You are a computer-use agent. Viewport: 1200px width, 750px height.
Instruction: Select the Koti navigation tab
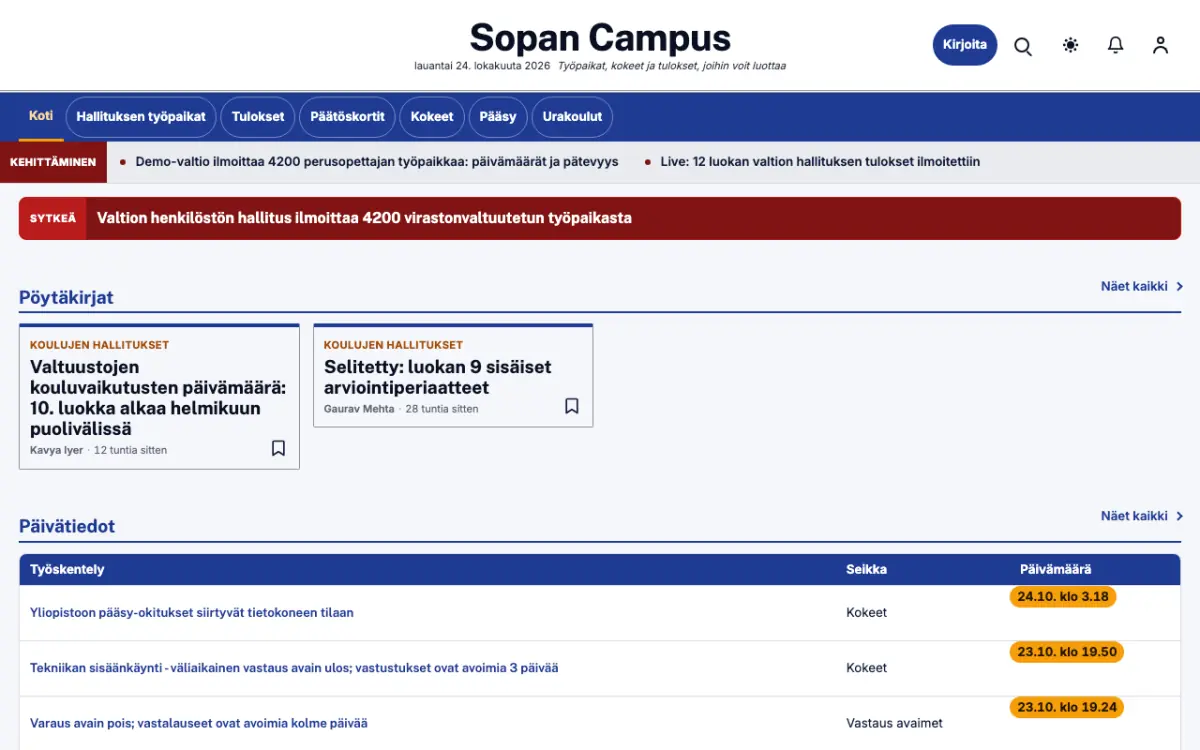(x=41, y=116)
